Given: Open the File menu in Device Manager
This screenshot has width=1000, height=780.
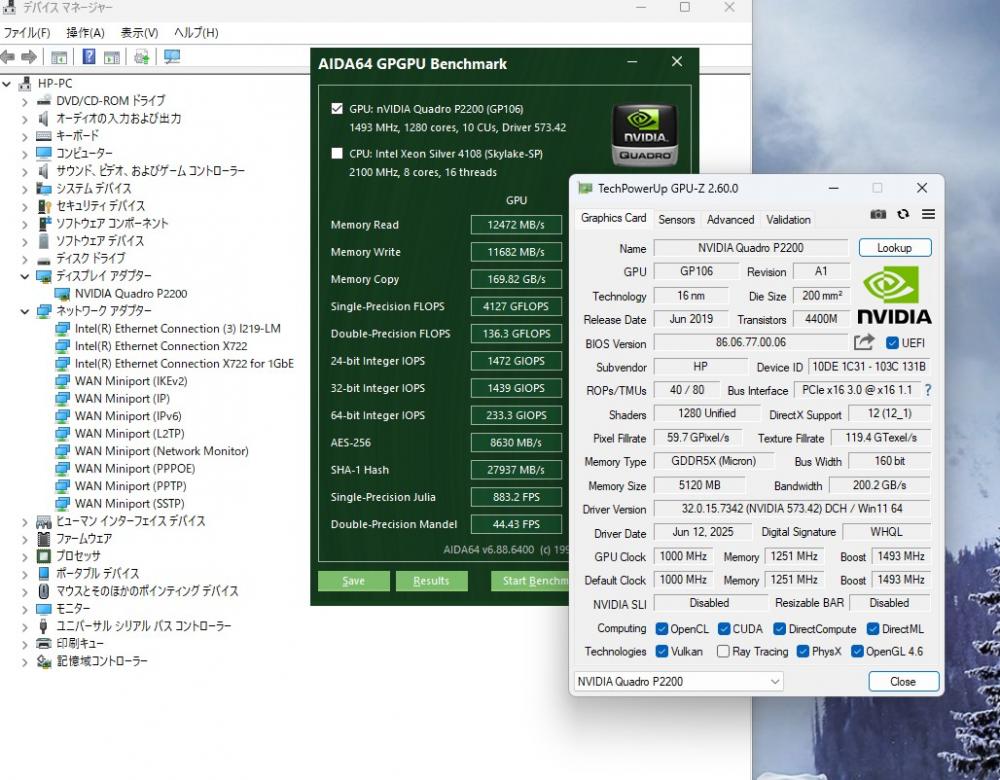Looking at the screenshot, I should coord(27,33).
